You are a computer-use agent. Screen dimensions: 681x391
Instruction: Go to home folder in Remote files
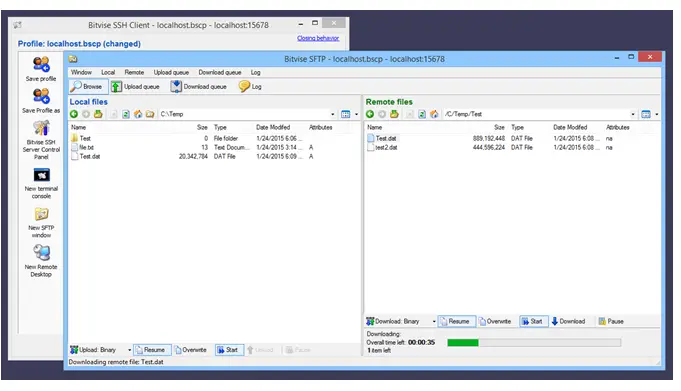pyautogui.click(x=434, y=114)
